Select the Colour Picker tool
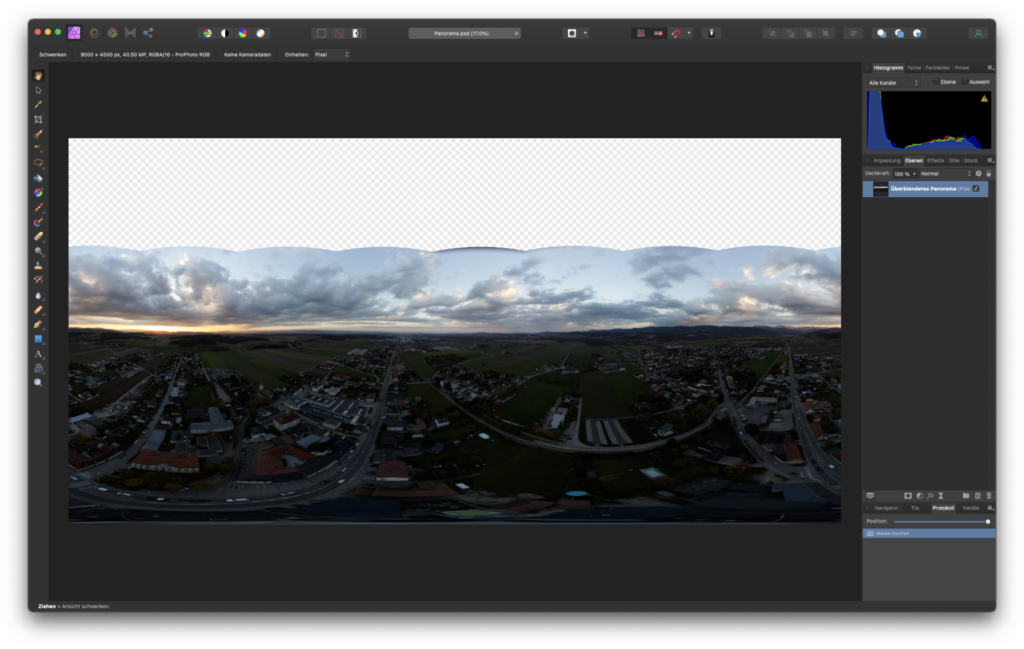1024x649 pixels. click(39, 104)
